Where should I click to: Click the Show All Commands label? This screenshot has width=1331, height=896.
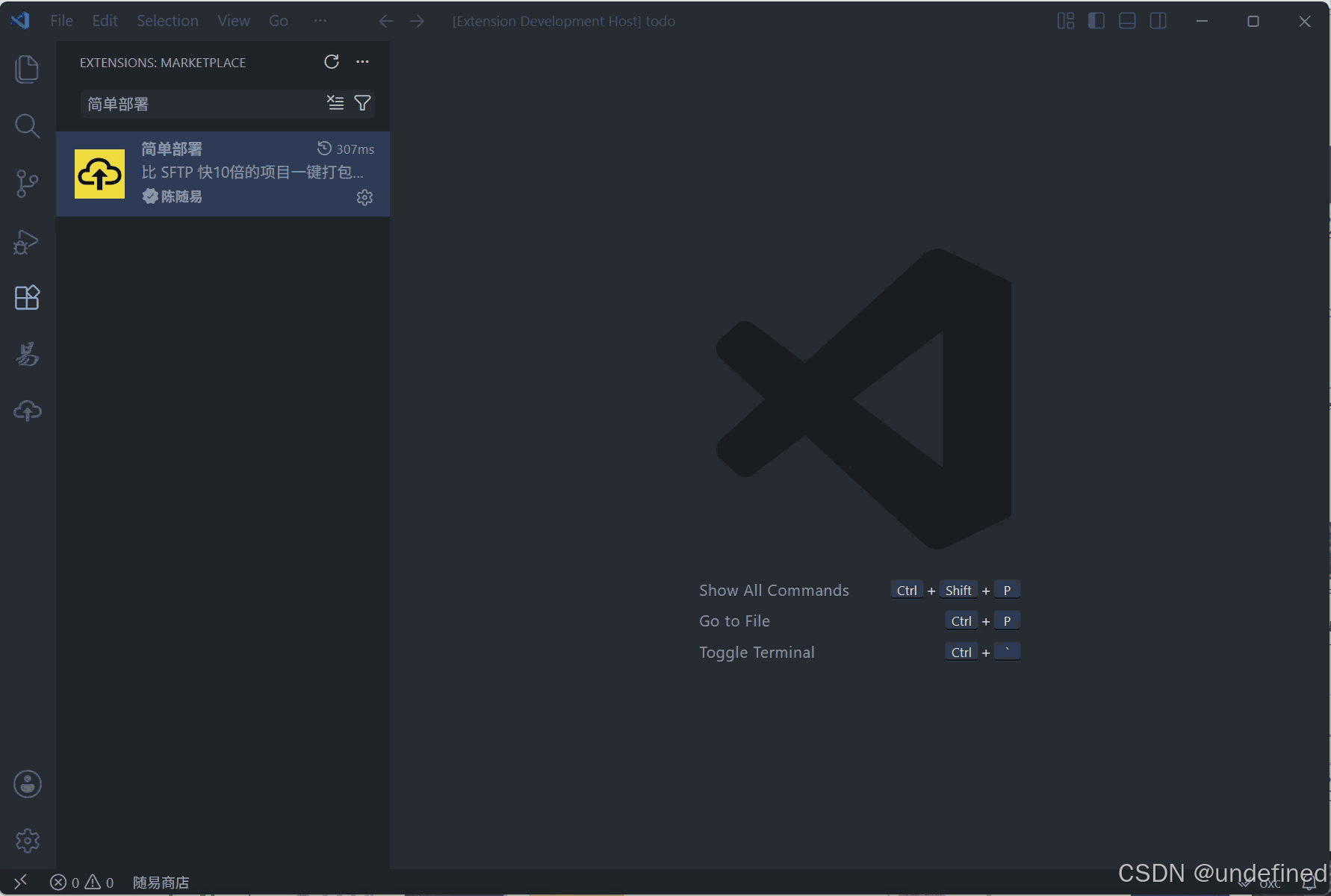pos(774,590)
